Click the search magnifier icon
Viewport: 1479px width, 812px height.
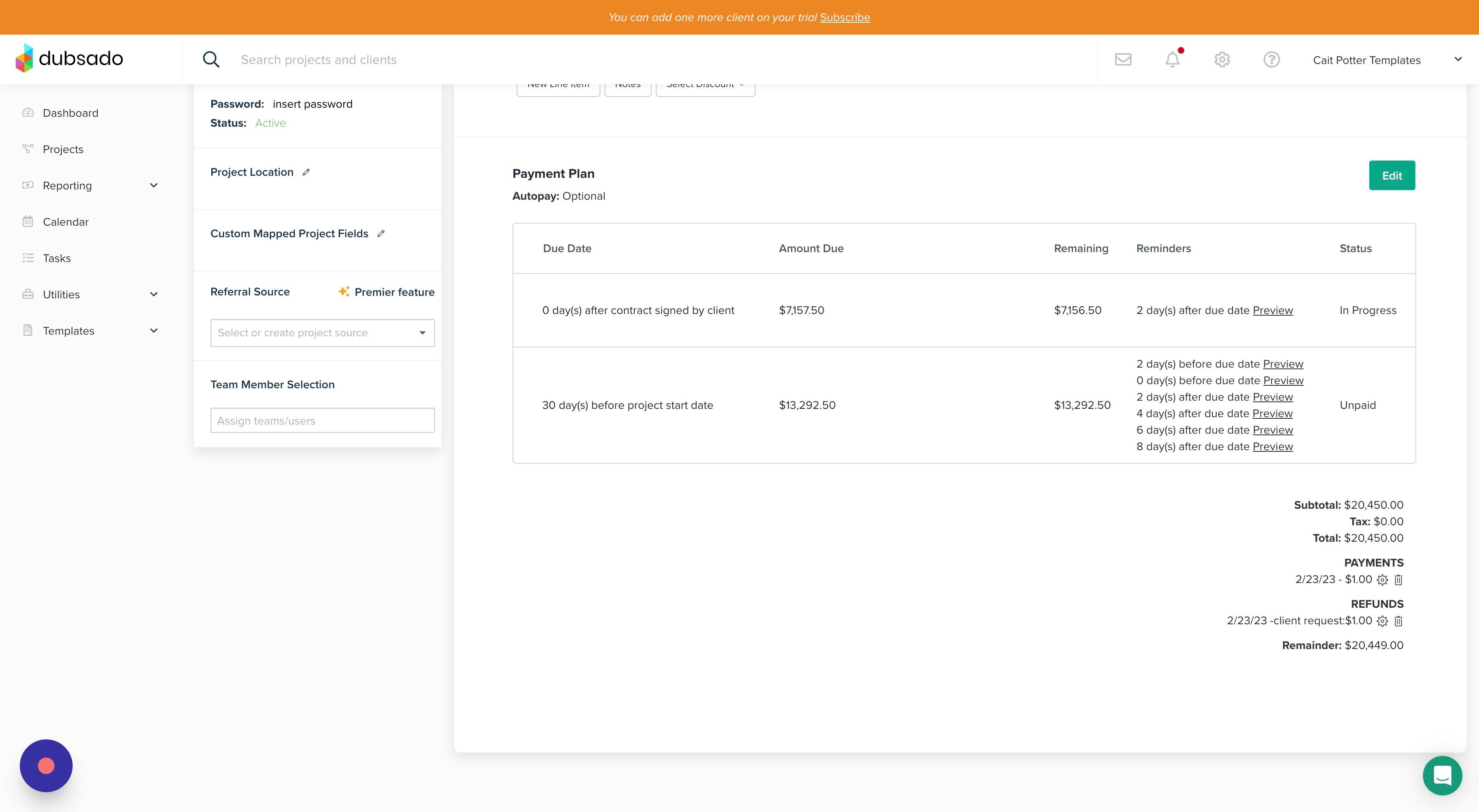click(x=211, y=59)
